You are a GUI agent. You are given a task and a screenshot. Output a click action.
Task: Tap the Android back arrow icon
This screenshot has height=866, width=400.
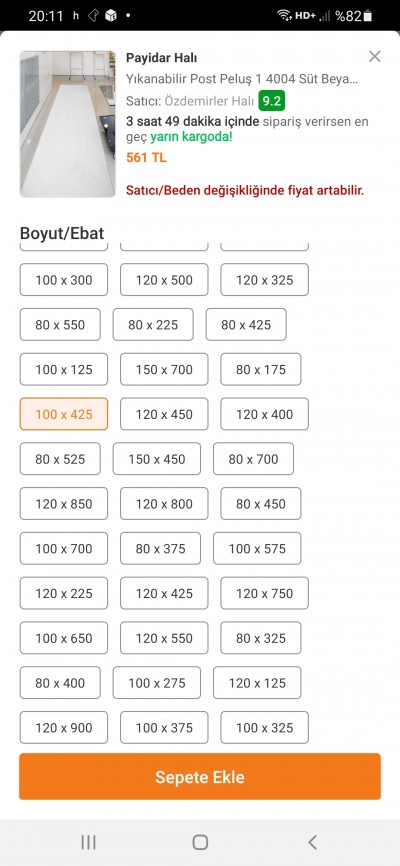tap(312, 842)
